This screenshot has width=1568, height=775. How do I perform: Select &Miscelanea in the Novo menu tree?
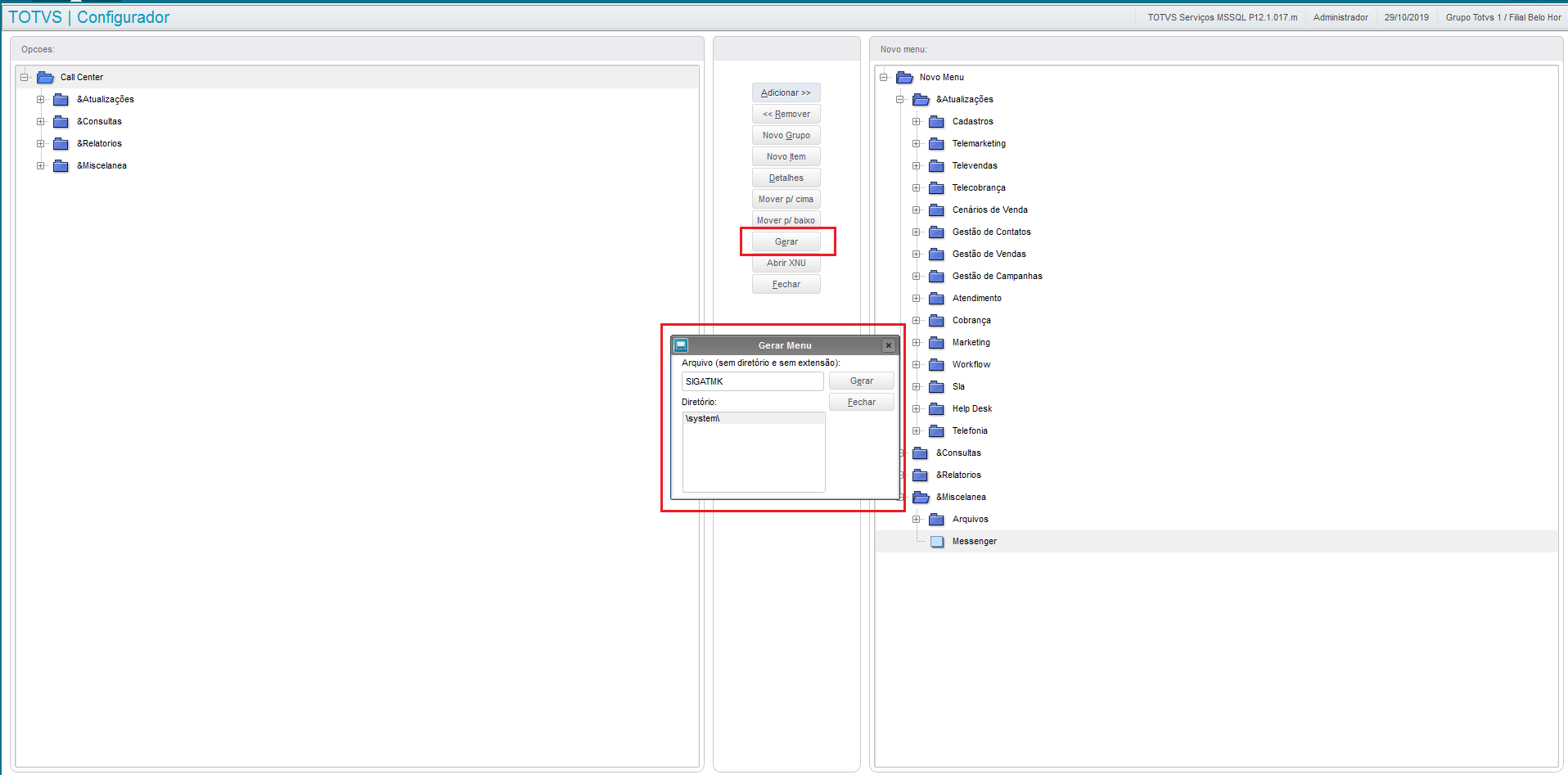click(x=961, y=497)
